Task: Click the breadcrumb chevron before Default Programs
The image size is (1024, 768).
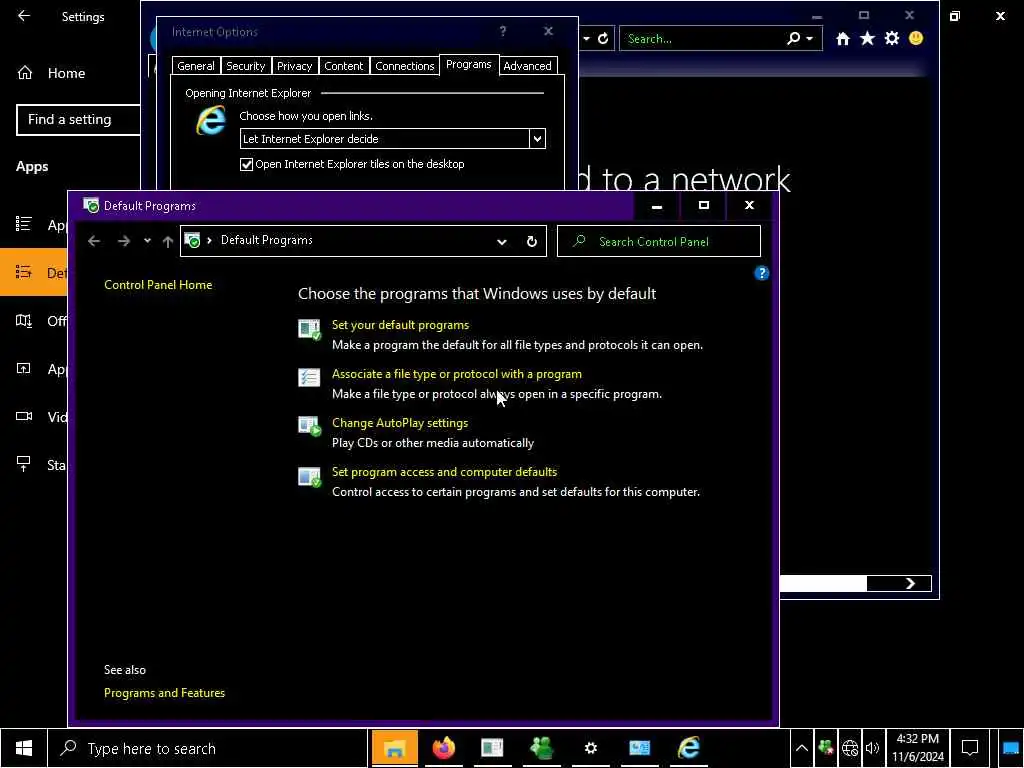Action: click(209, 240)
